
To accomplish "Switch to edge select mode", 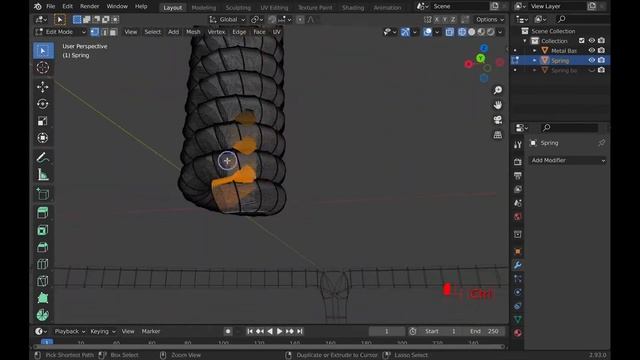I will click(x=104, y=32).
